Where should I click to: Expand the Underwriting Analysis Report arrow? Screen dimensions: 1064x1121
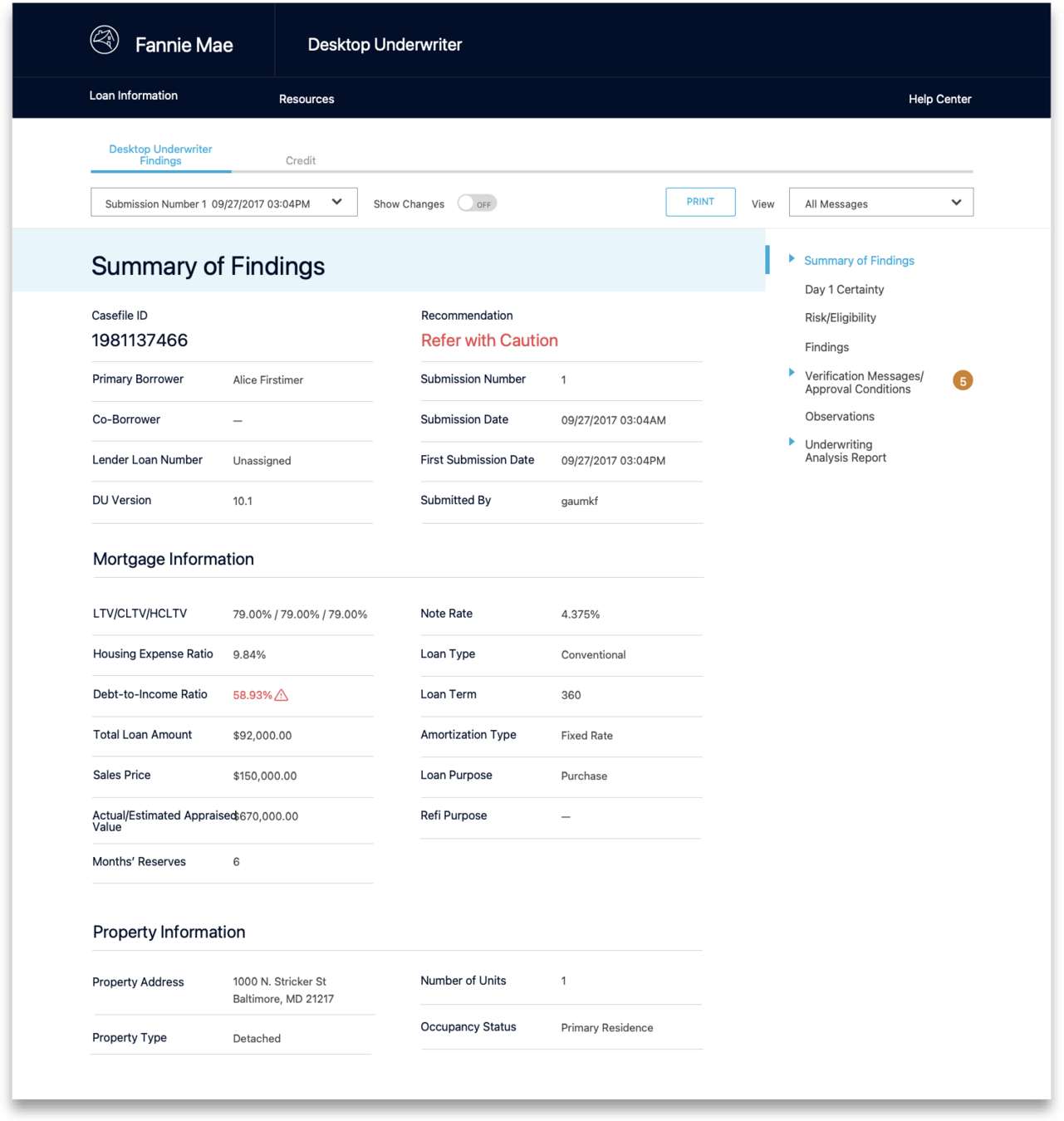792,442
